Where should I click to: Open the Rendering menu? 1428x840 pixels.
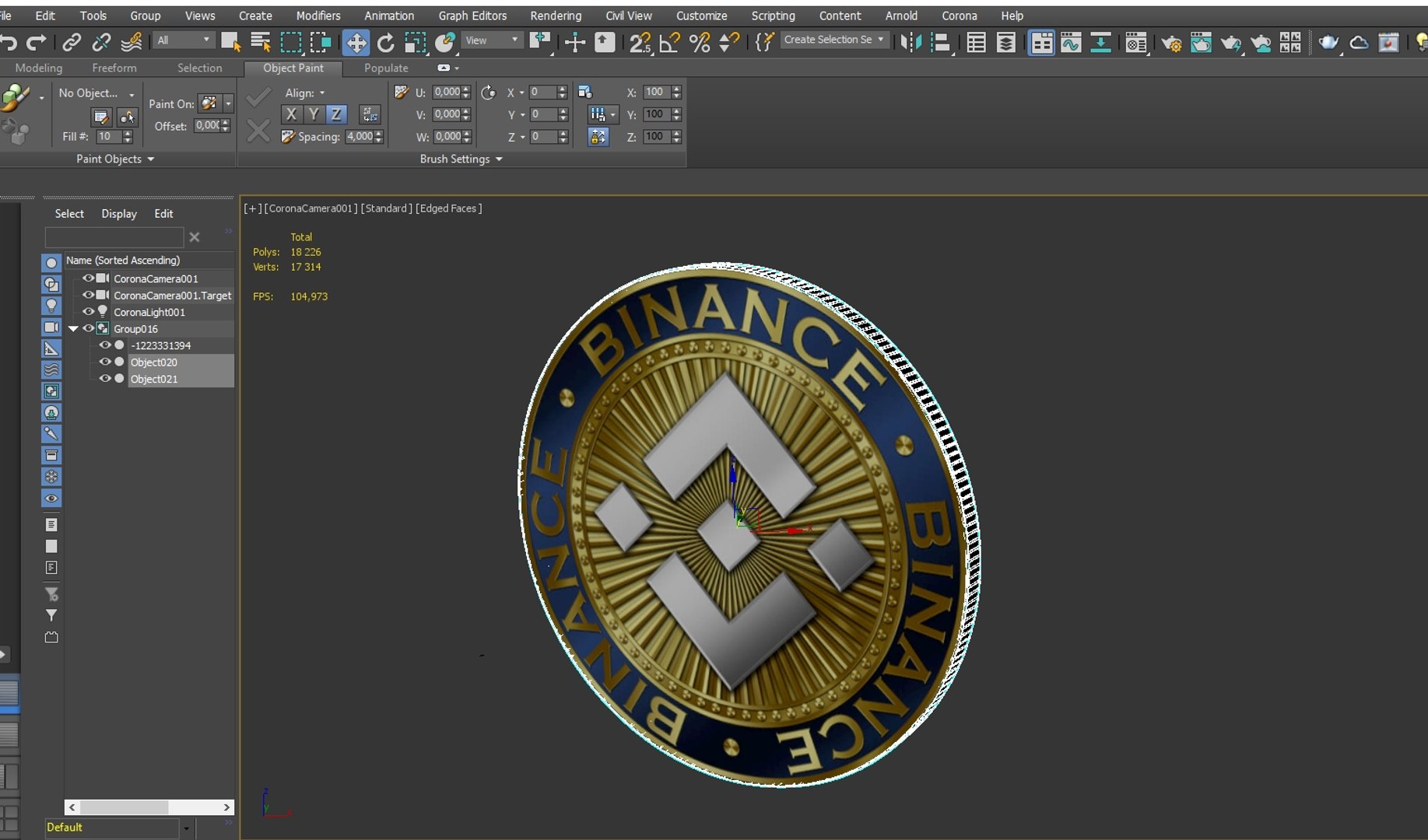click(x=556, y=16)
